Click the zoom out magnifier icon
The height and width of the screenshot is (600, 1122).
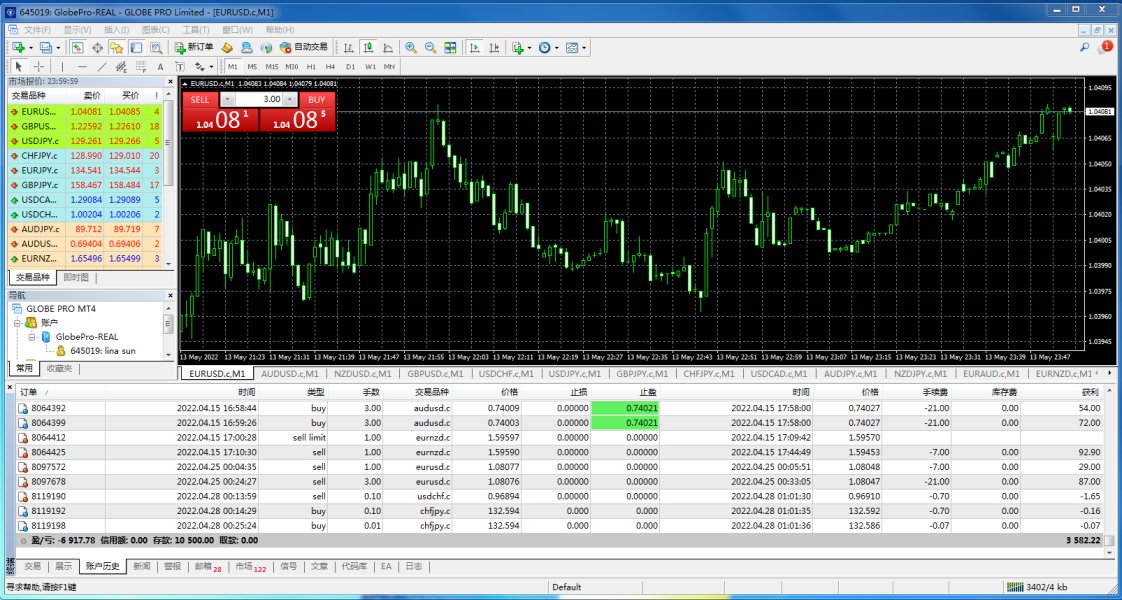point(430,47)
